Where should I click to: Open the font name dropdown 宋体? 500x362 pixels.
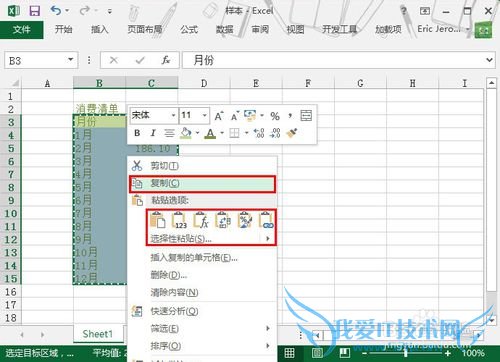coord(173,115)
